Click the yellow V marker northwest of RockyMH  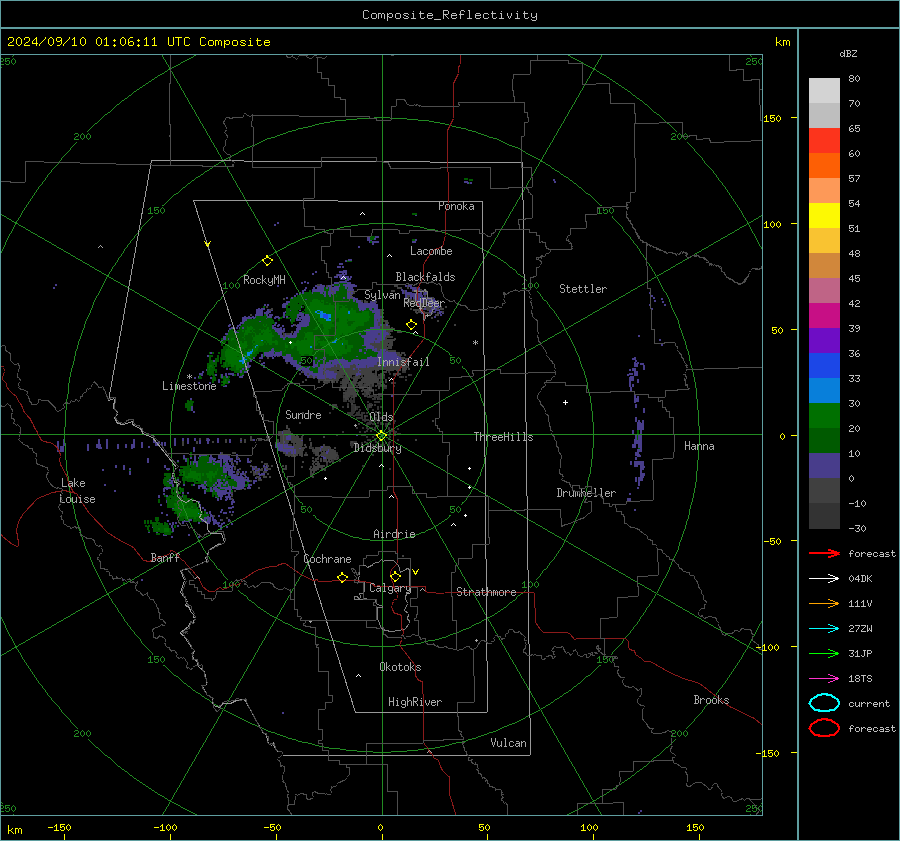(208, 244)
